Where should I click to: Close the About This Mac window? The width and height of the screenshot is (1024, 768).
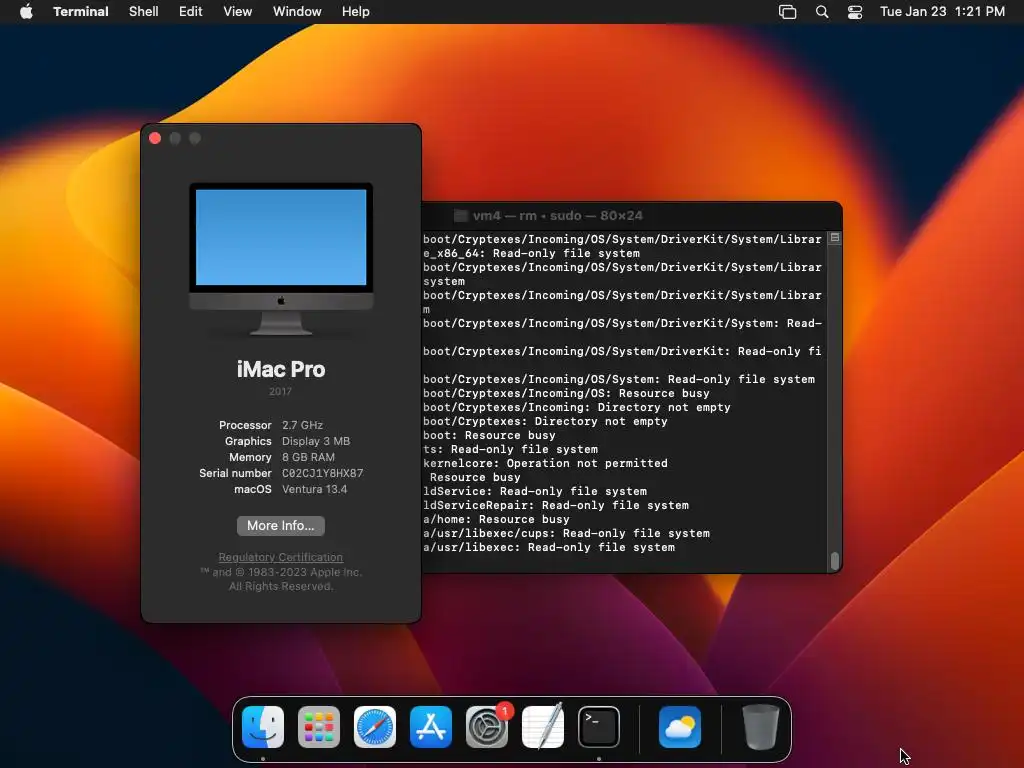tap(155, 138)
